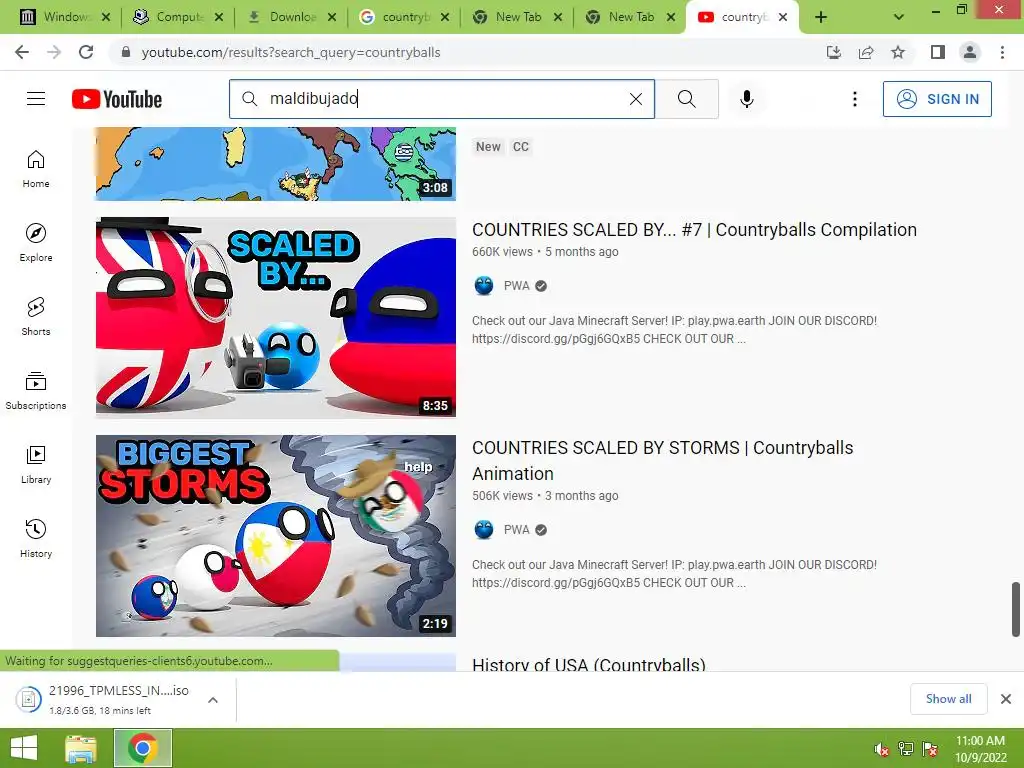Close the Google countryballs tab

tap(445, 17)
